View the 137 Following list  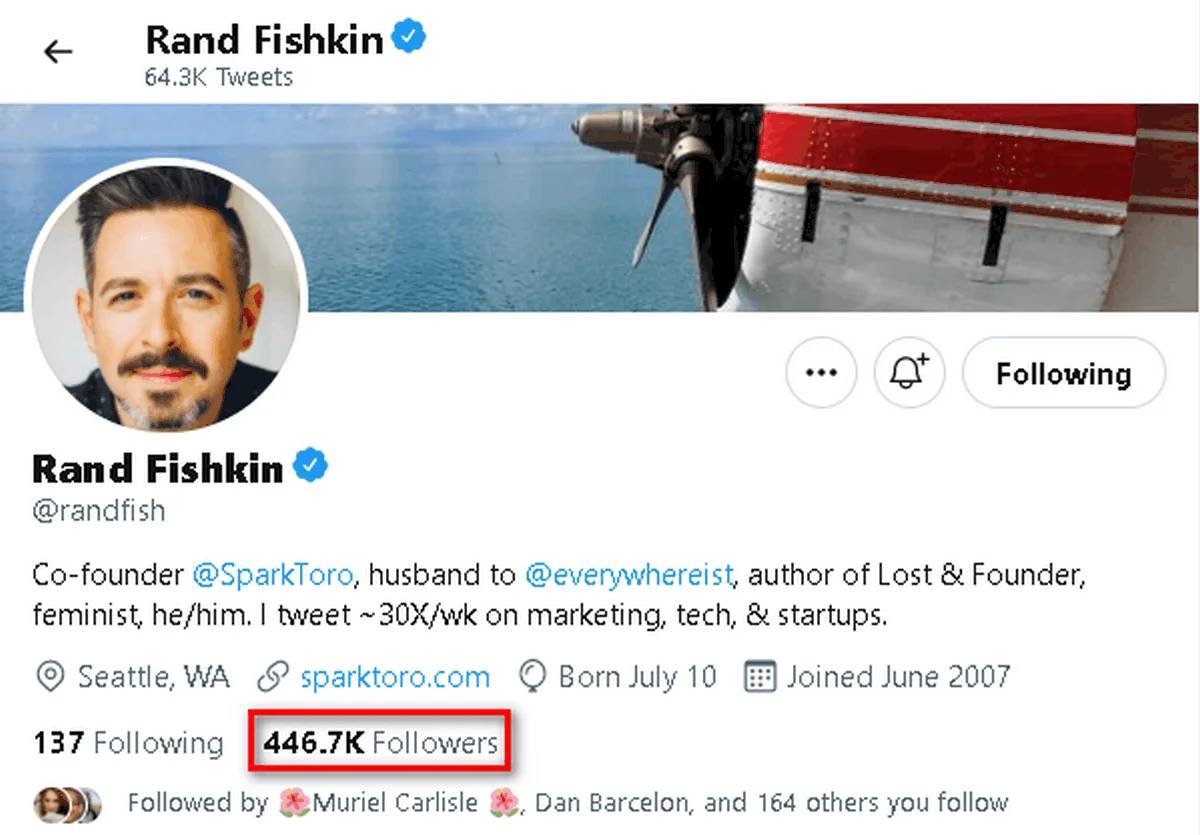pyautogui.click(x=128, y=743)
